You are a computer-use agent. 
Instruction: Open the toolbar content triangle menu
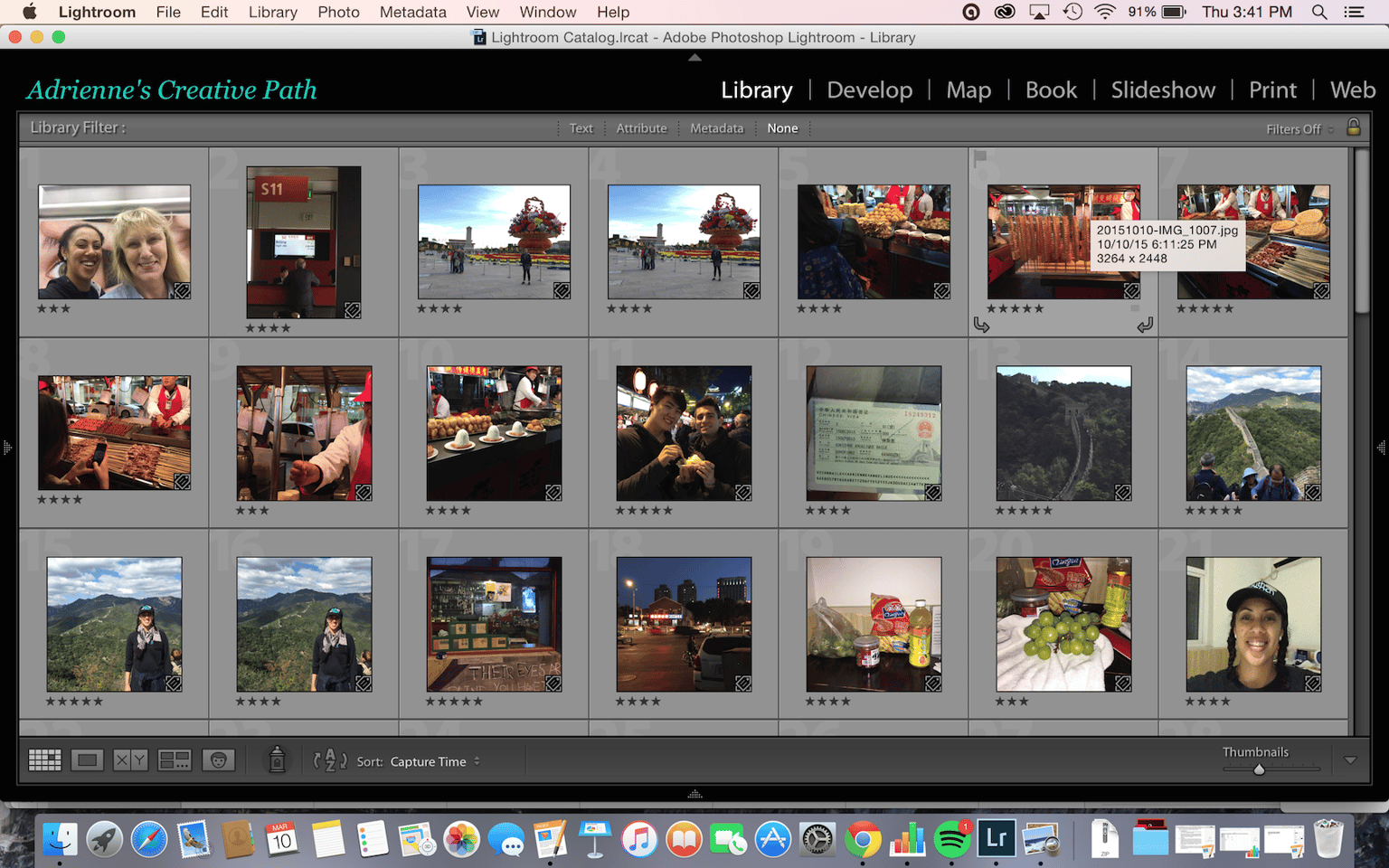point(1350,760)
